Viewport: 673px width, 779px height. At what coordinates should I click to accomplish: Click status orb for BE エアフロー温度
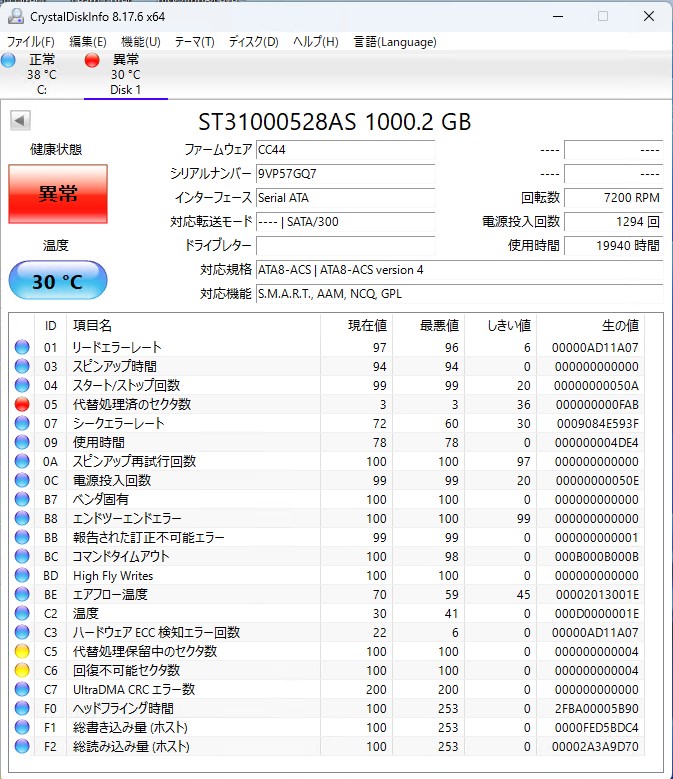[x=22, y=594]
